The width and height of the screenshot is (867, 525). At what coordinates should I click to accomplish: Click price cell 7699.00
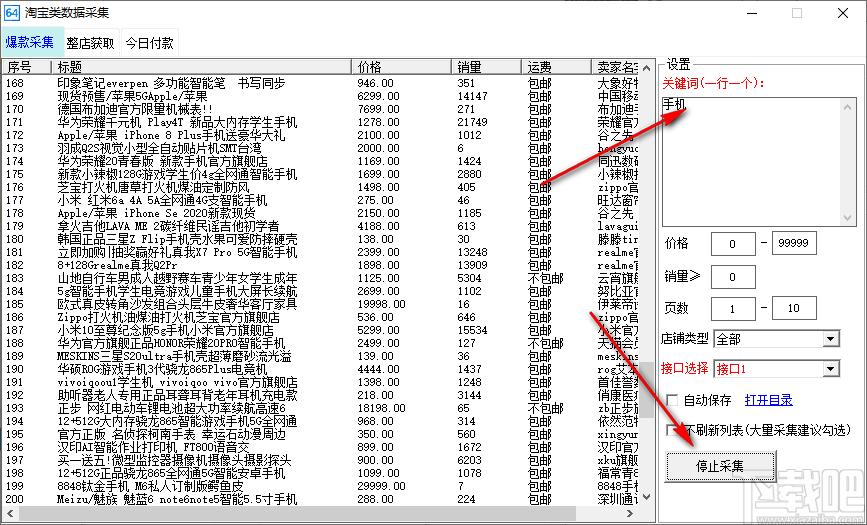[x=379, y=109]
